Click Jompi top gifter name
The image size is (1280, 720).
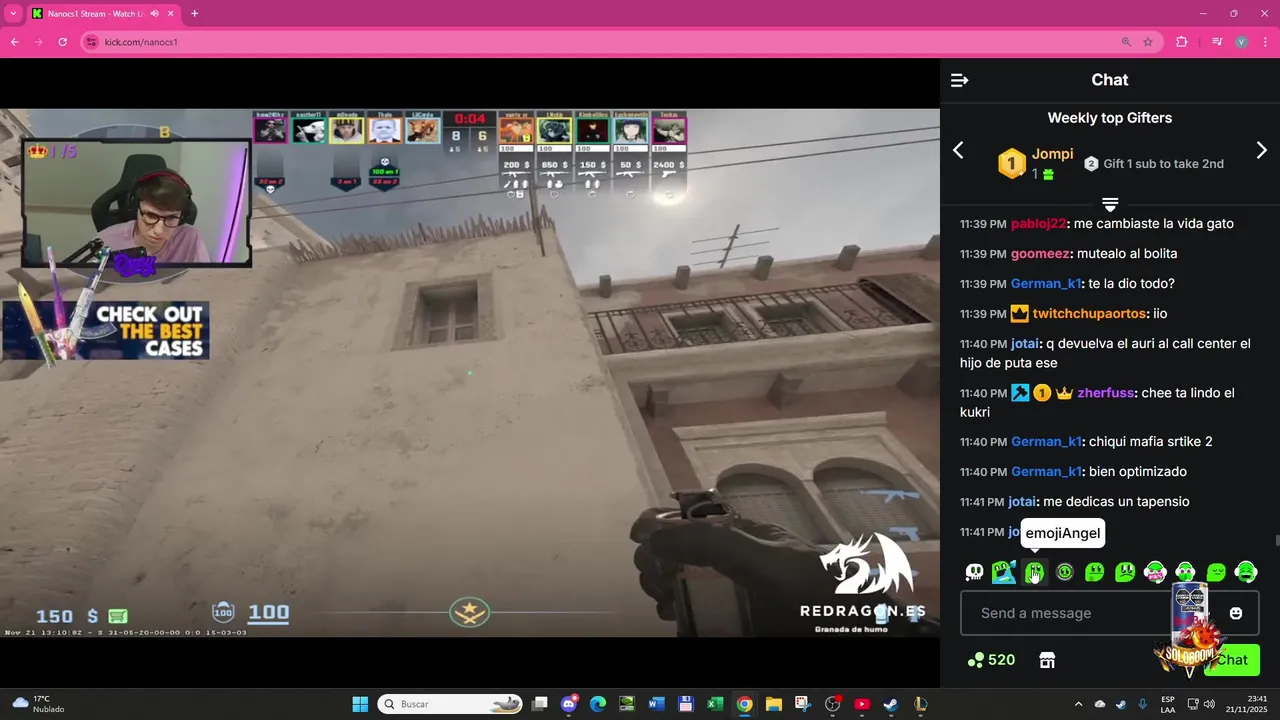point(1053,154)
